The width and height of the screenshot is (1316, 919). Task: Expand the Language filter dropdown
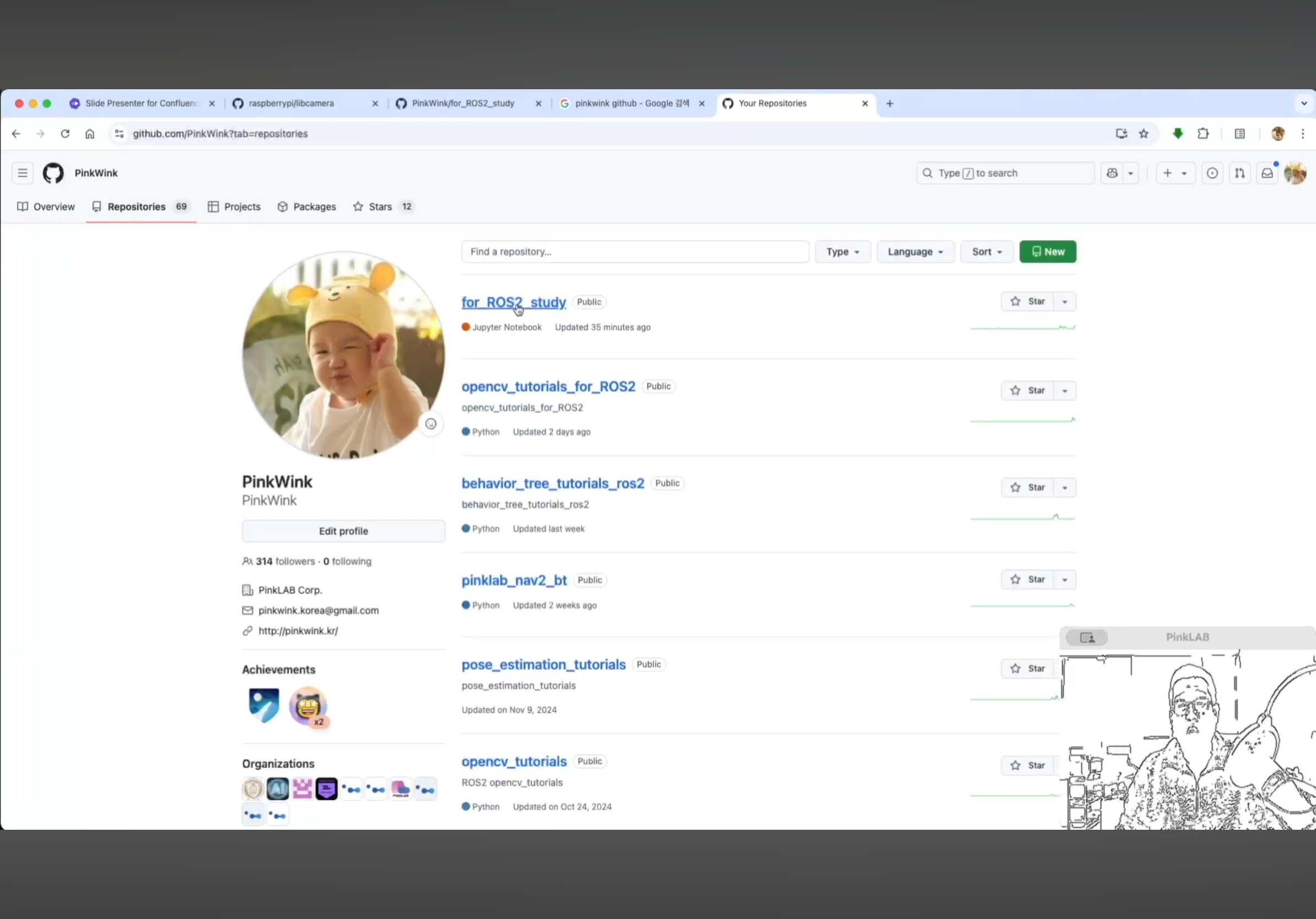[915, 252]
